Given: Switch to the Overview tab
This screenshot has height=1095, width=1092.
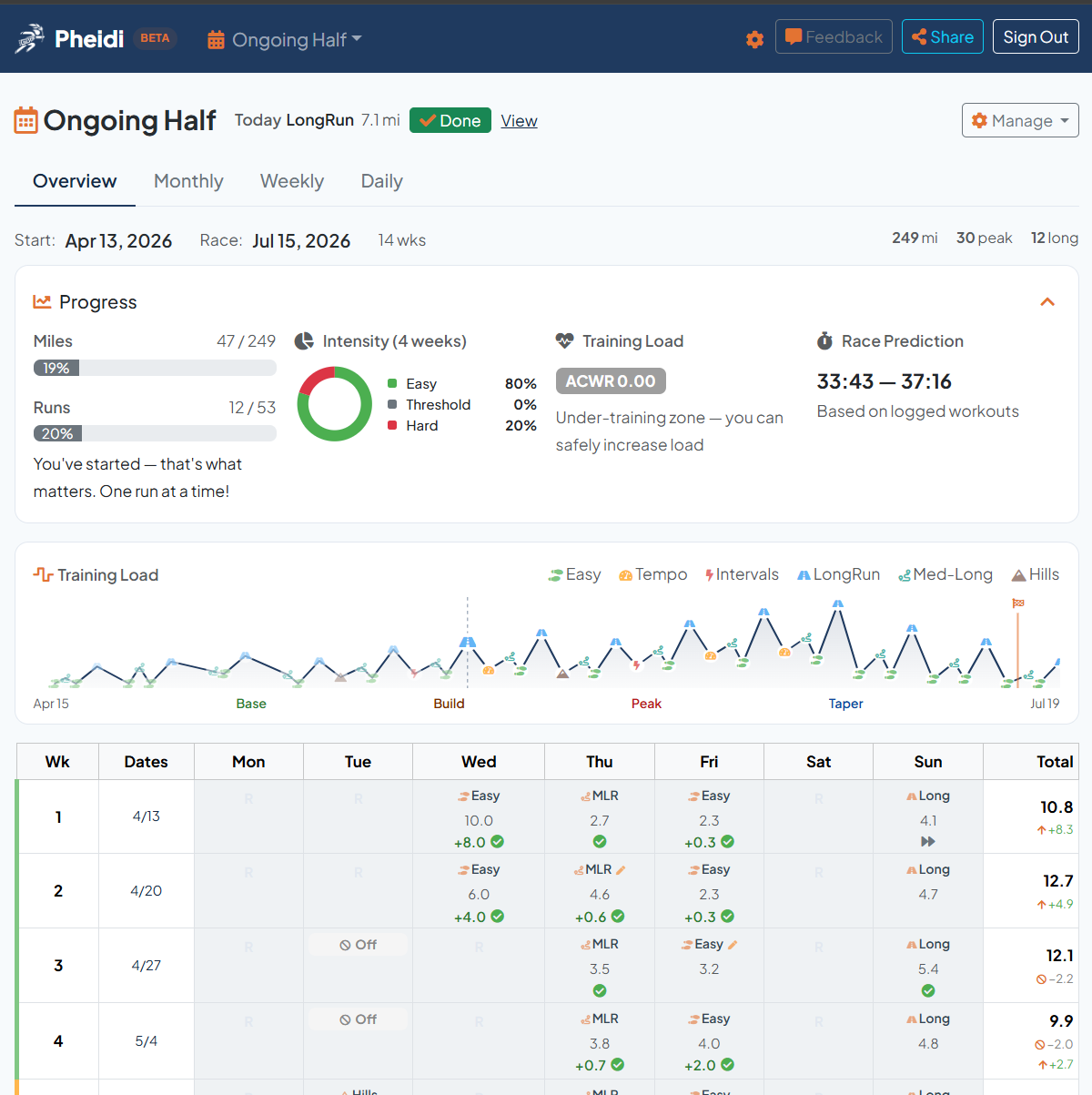Looking at the screenshot, I should click(x=75, y=181).
